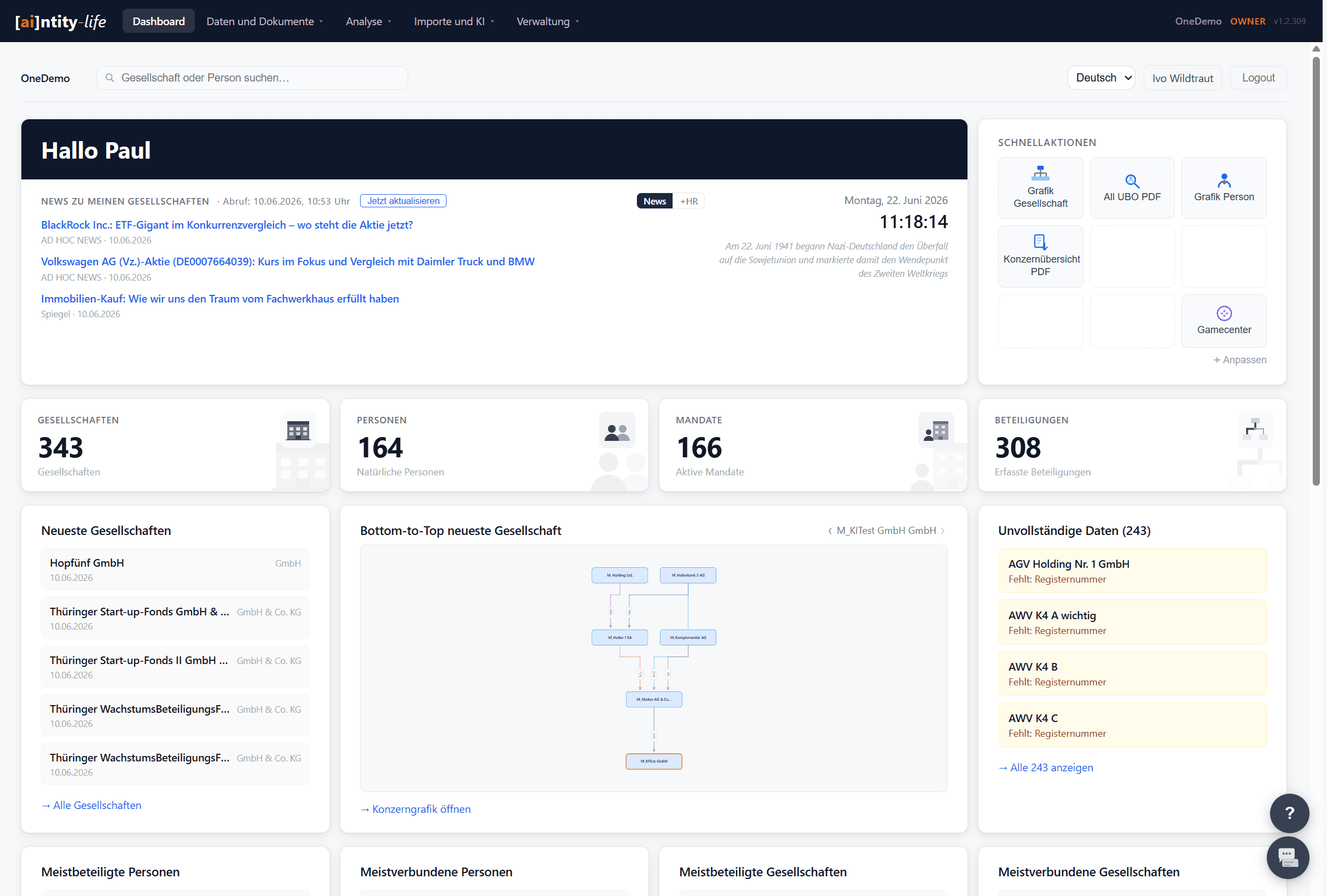Open All UBO PDF quick action
The image size is (1327, 896).
[1132, 188]
